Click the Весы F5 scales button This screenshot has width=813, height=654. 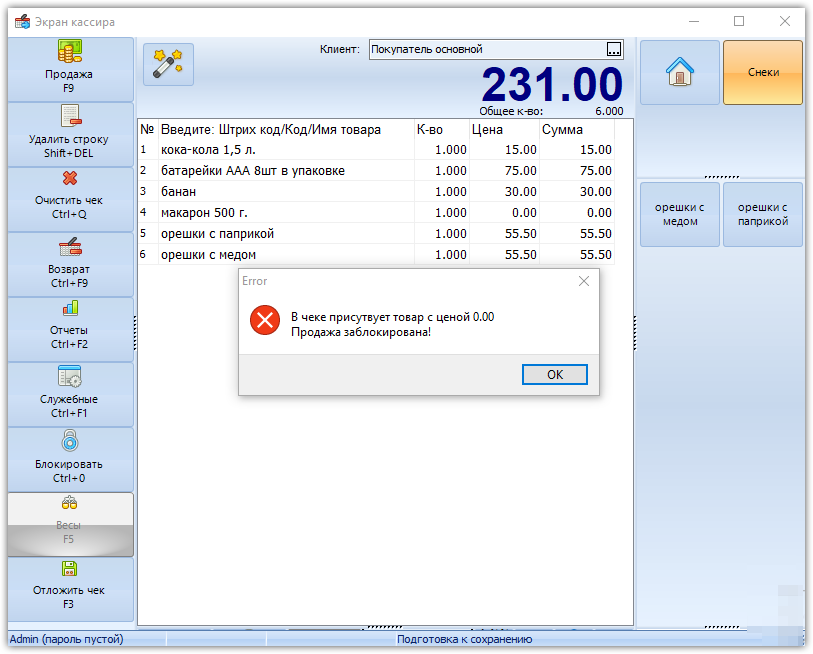pyautogui.click(x=71, y=524)
